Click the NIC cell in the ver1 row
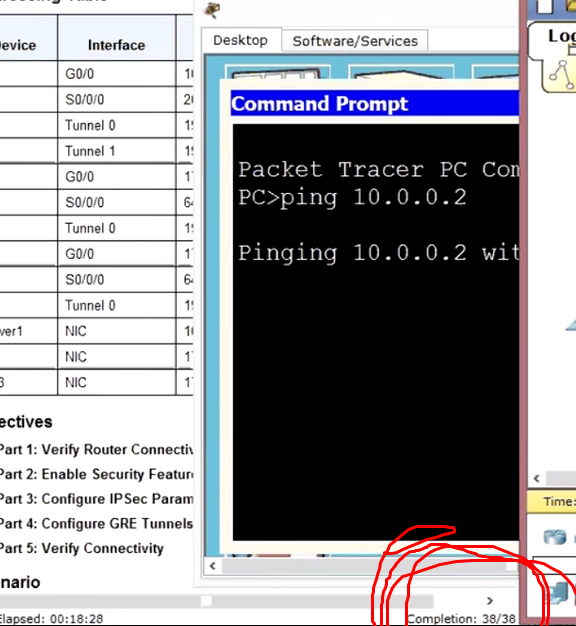Image resolution: width=576 pixels, height=626 pixels. [117, 331]
